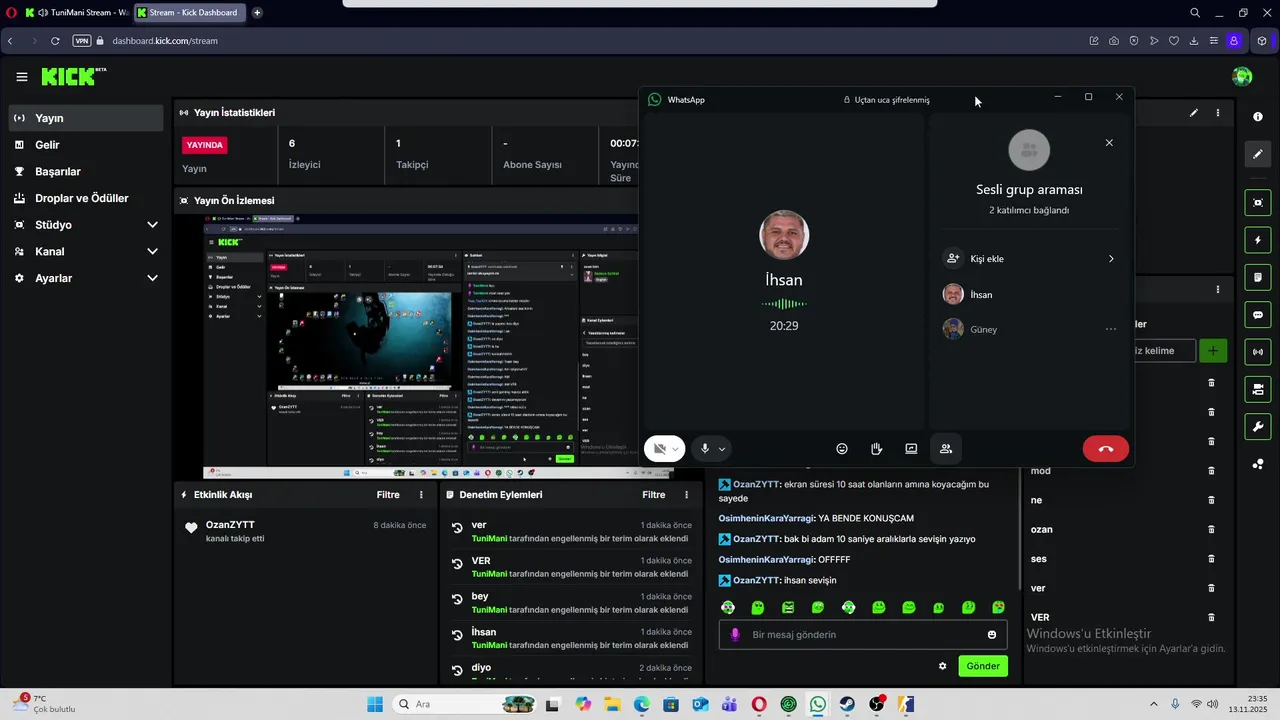The image size is (1280, 720).
Task: Open Windows Start menu
Action: point(375,704)
